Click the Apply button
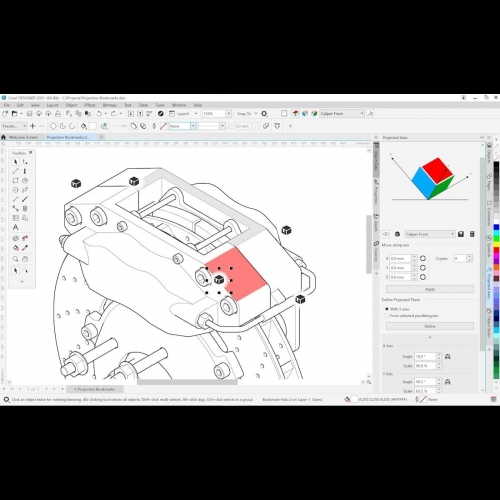This screenshot has height=500, width=500. click(430, 289)
